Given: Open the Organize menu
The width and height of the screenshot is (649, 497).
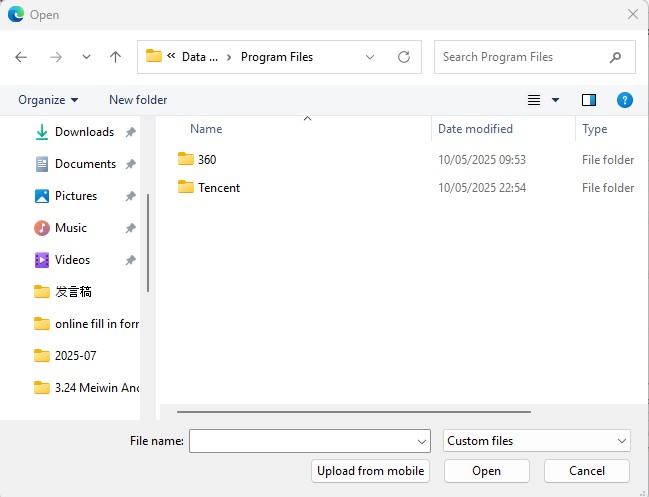Looking at the screenshot, I should coord(48,100).
